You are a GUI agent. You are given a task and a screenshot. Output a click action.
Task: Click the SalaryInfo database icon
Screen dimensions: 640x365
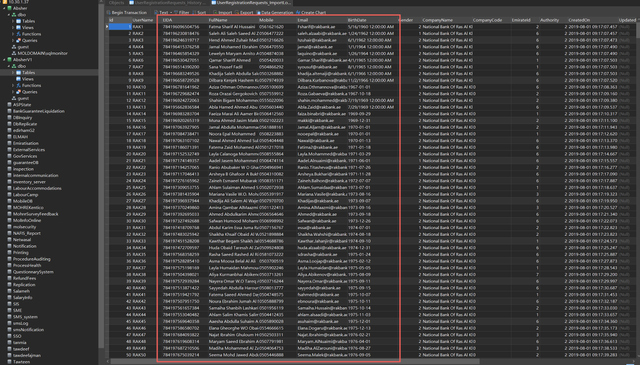pos(9,298)
